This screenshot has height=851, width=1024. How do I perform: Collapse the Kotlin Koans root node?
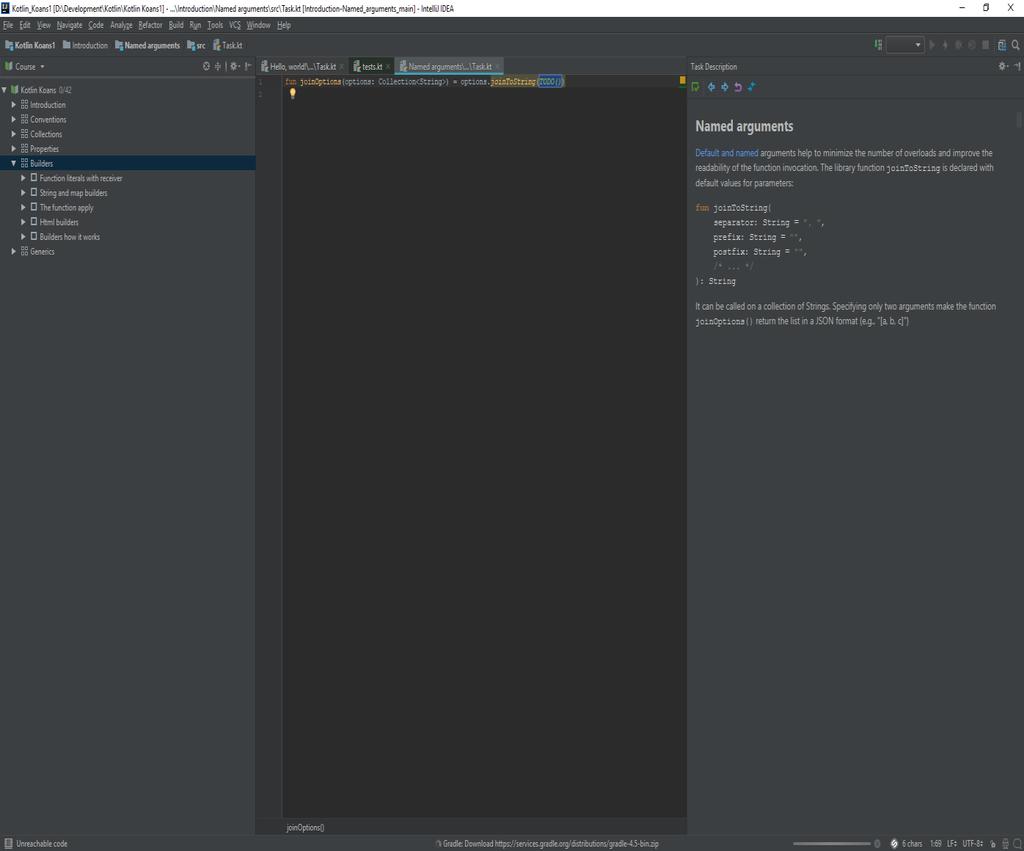click(4, 89)
